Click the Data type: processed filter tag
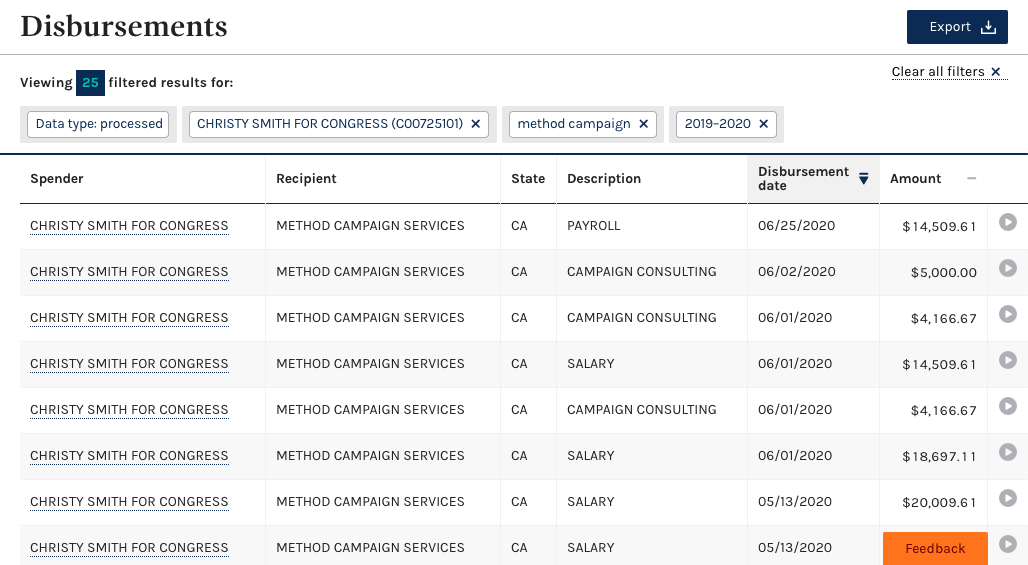 (99, 124)
